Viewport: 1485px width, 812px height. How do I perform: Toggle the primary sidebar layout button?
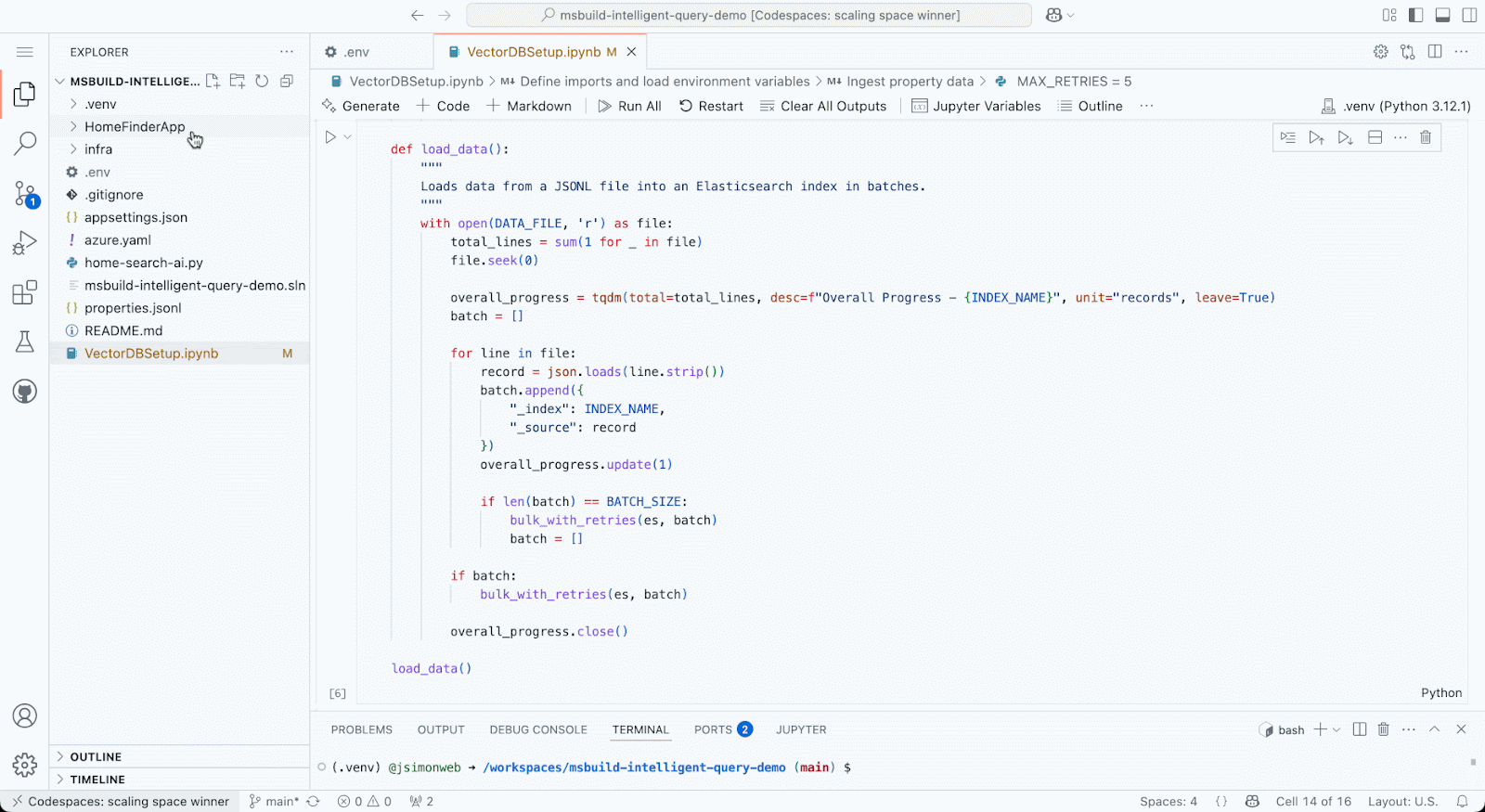coord(1415,15)
